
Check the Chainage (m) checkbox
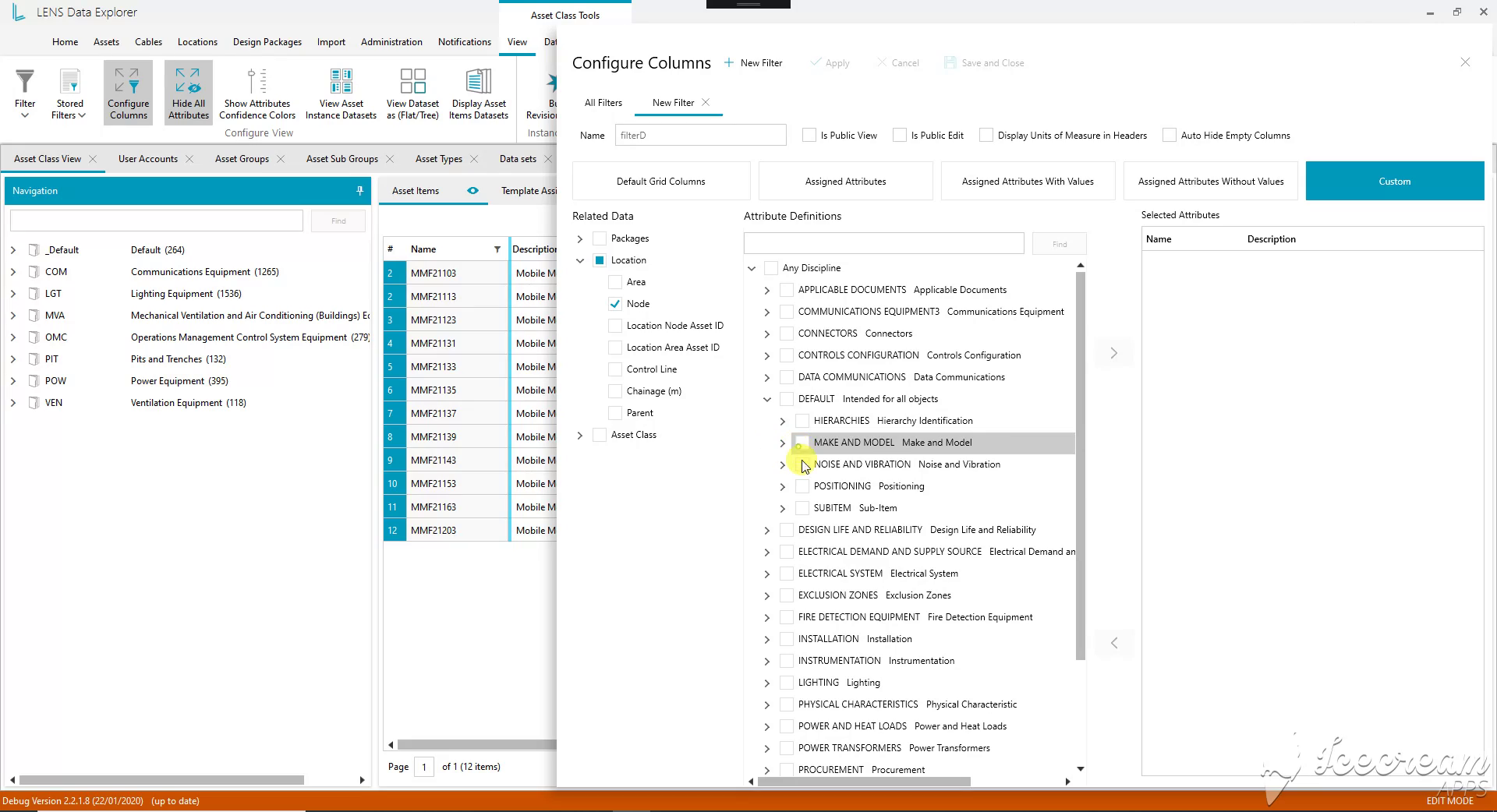[x=615, y=391]
